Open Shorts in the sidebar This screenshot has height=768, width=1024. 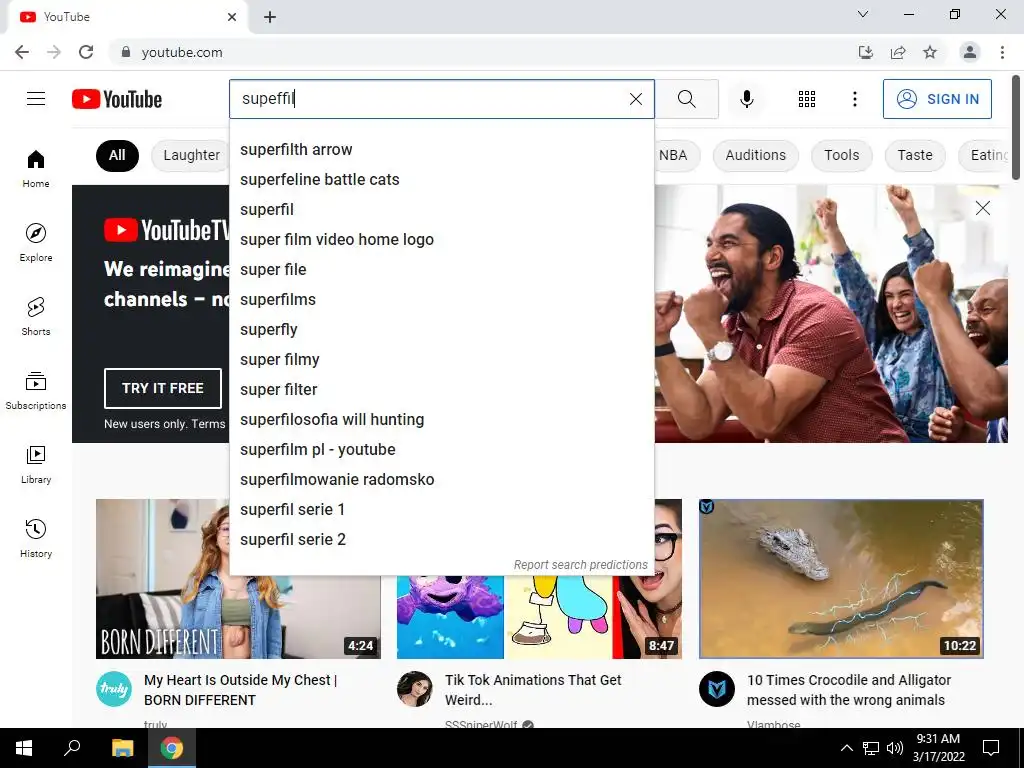(x=36, y=316)
